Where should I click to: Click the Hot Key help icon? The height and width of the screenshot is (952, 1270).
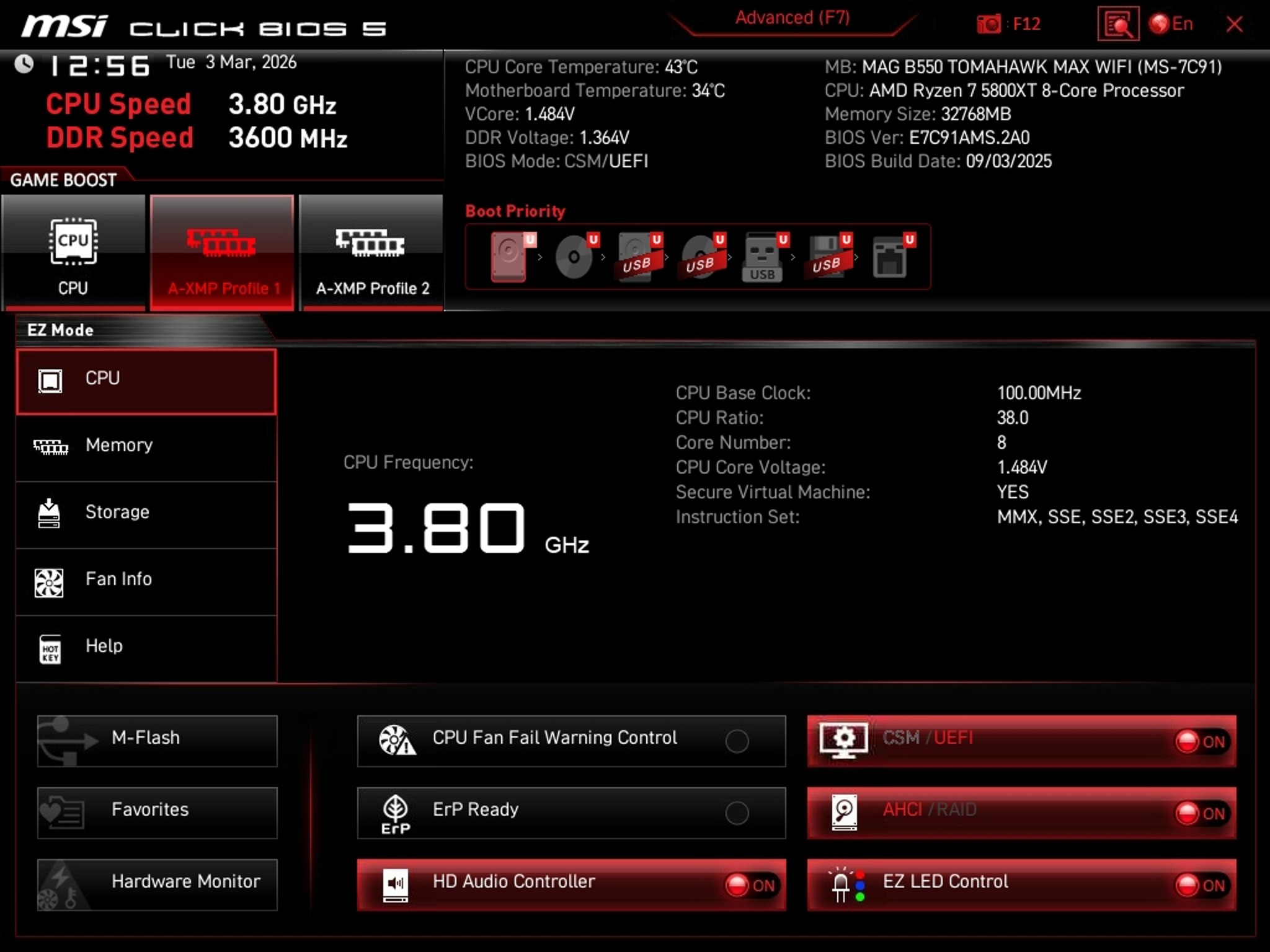pyautogui.click(x=50, y=650)
